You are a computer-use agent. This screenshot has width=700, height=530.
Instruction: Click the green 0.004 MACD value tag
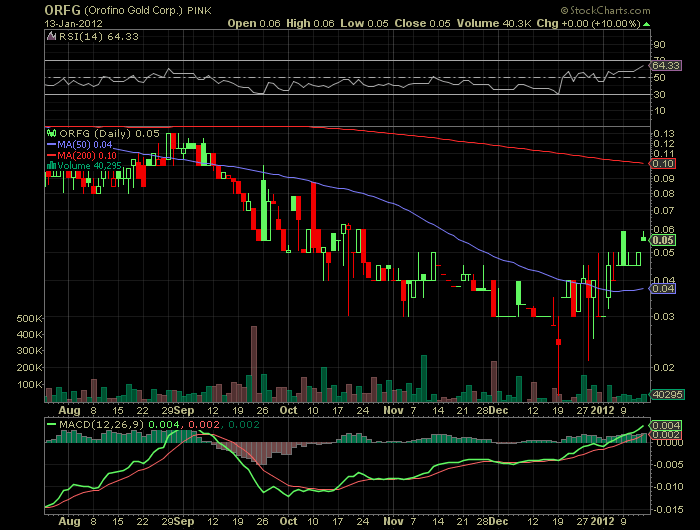(666, 426)
